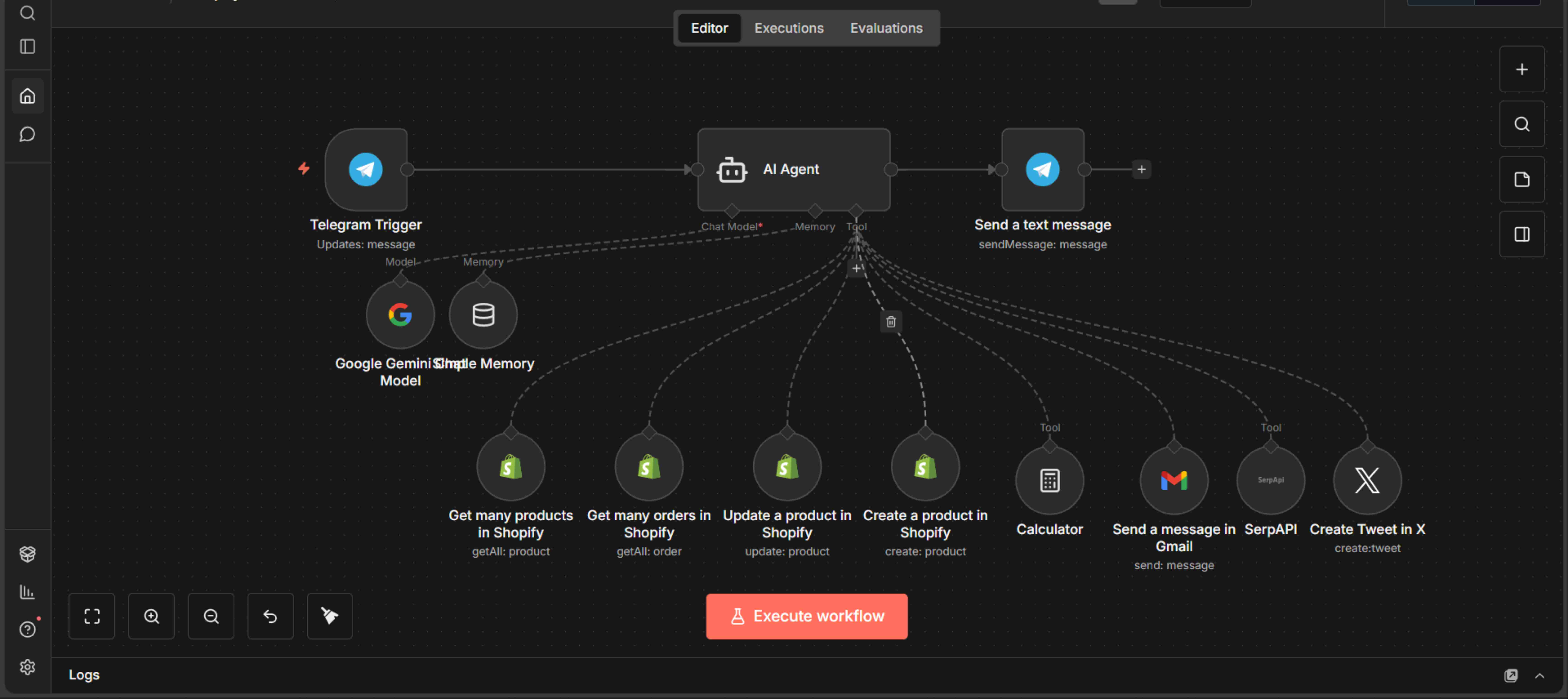The width and height of the screenshot is (1568, 699).
Task: Switch to the Evaluations tab
Action: (x=886, y=28)
